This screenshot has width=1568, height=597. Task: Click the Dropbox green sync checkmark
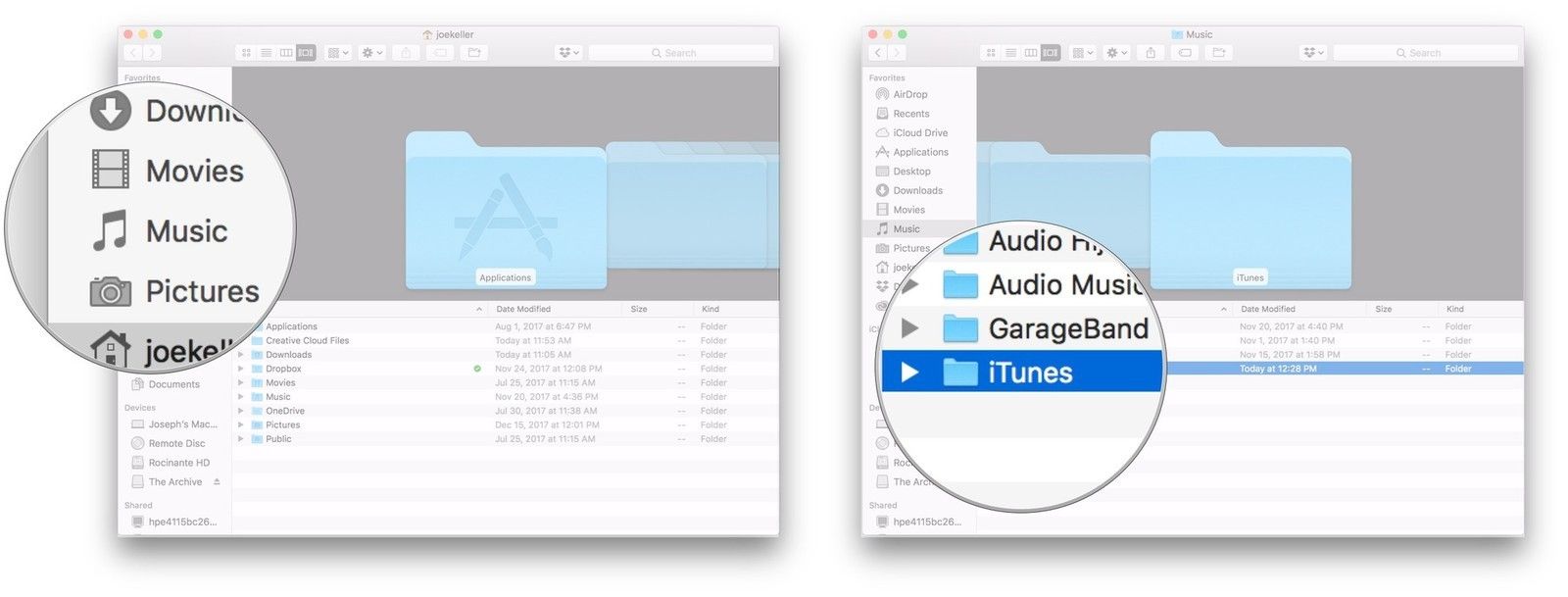(x=477, y=369)
